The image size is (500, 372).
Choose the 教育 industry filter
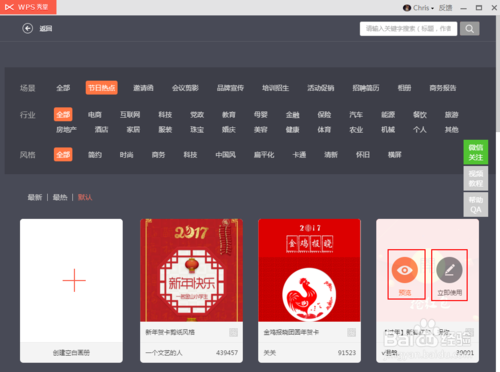[x=229, y=115]
